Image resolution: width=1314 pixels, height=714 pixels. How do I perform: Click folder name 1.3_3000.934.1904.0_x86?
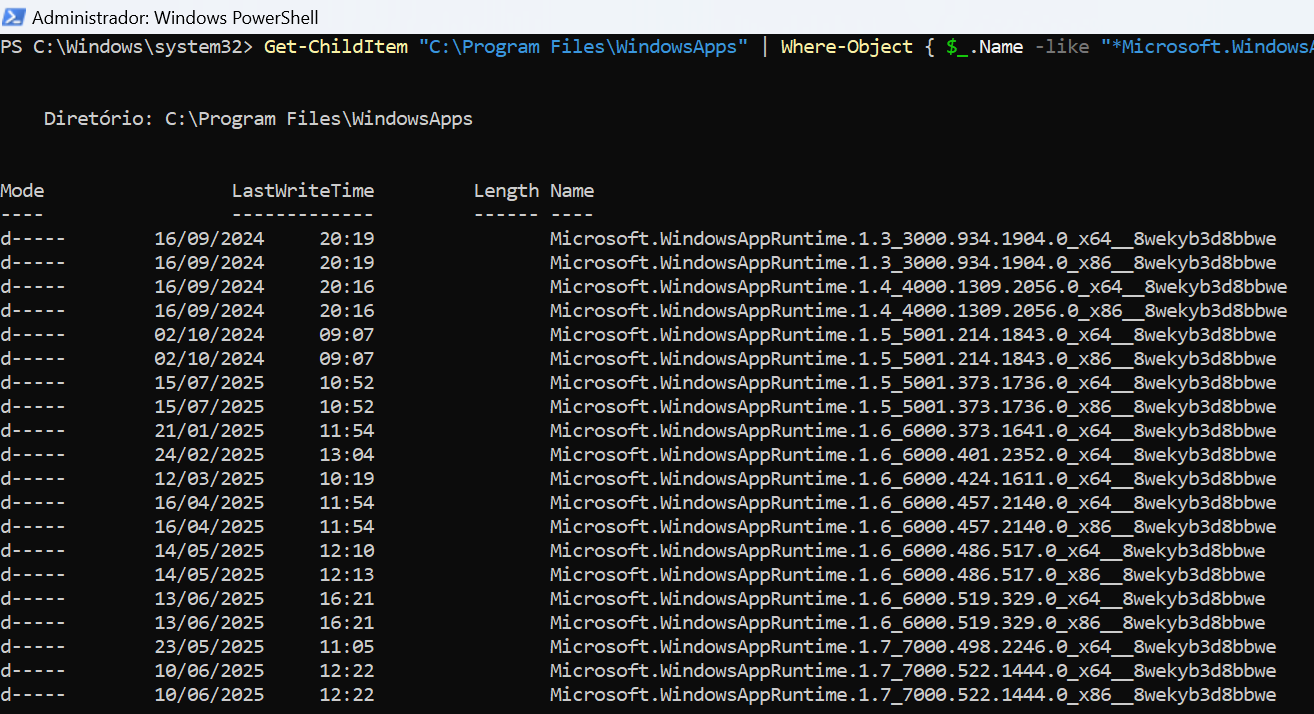[x=913, y=263]
